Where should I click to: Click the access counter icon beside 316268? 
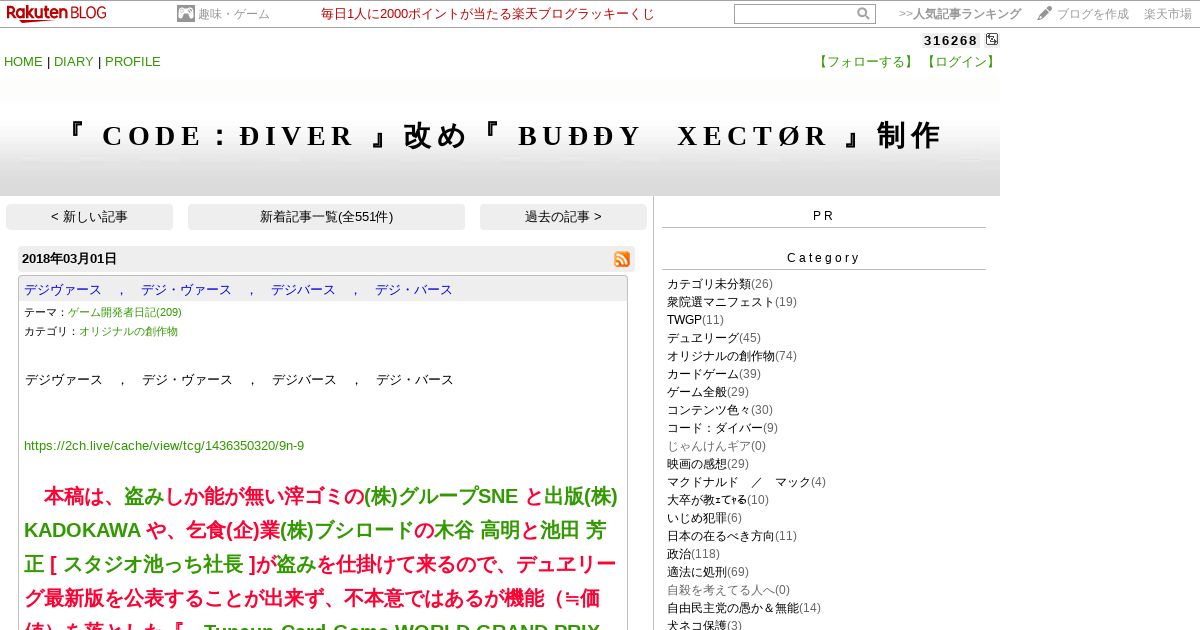tap(992, 40)
